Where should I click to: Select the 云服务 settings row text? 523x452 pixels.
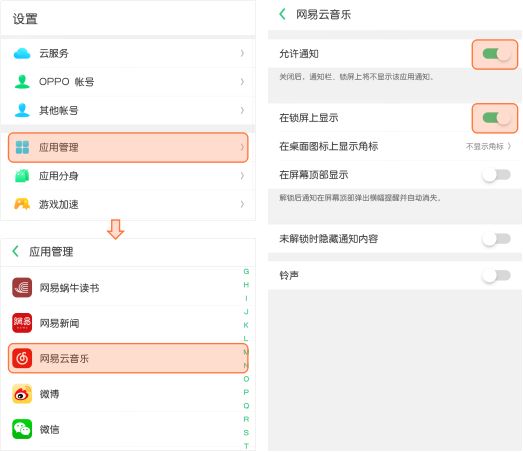point(54,53)
